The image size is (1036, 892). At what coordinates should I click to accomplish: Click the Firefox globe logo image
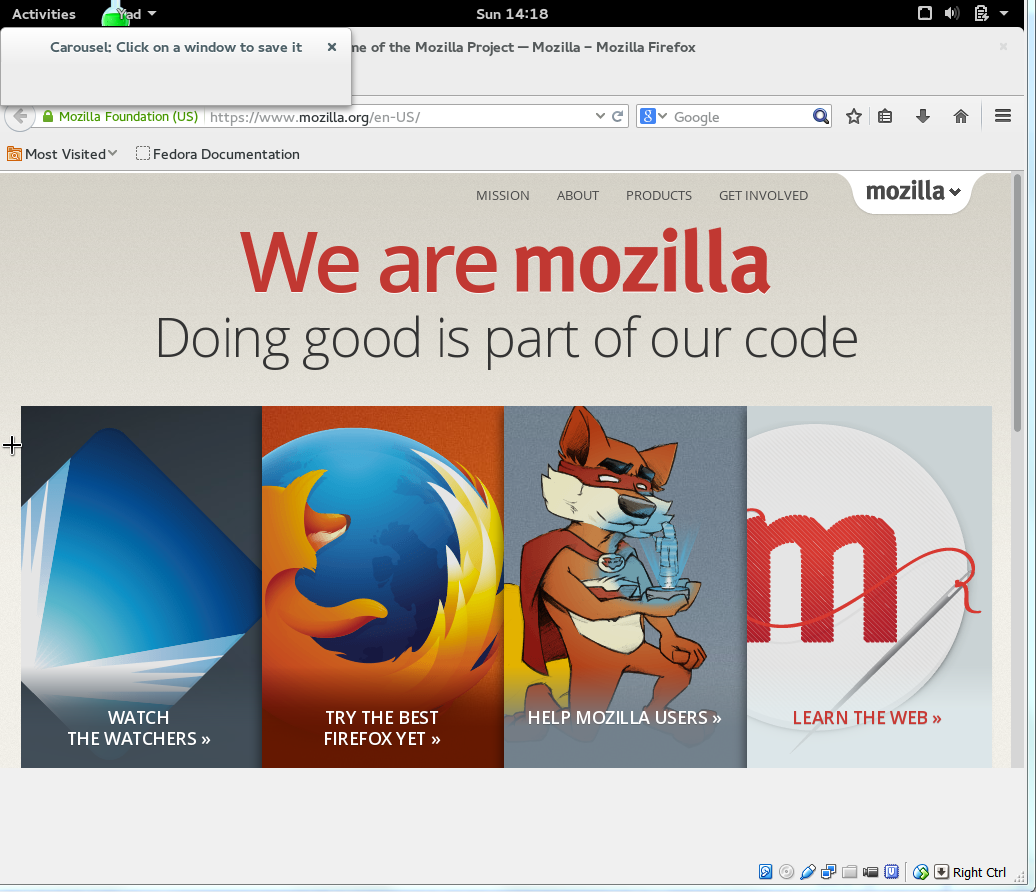pyautogui.click(x=383, y=548)
